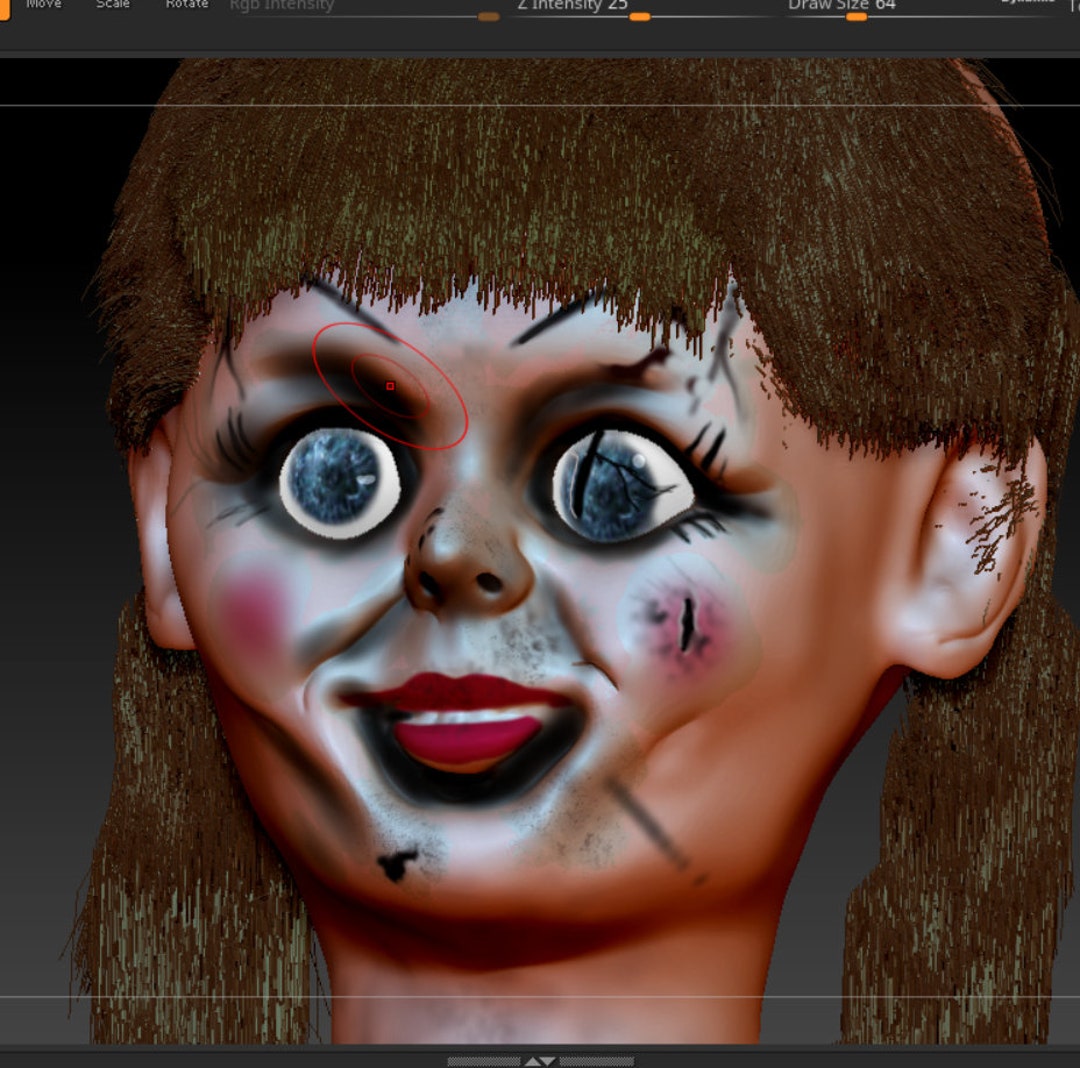Select Scale mode on the top shelf
This screenshot has width=1080, height=1068.
pyautogui.click(x=112, y=4)
